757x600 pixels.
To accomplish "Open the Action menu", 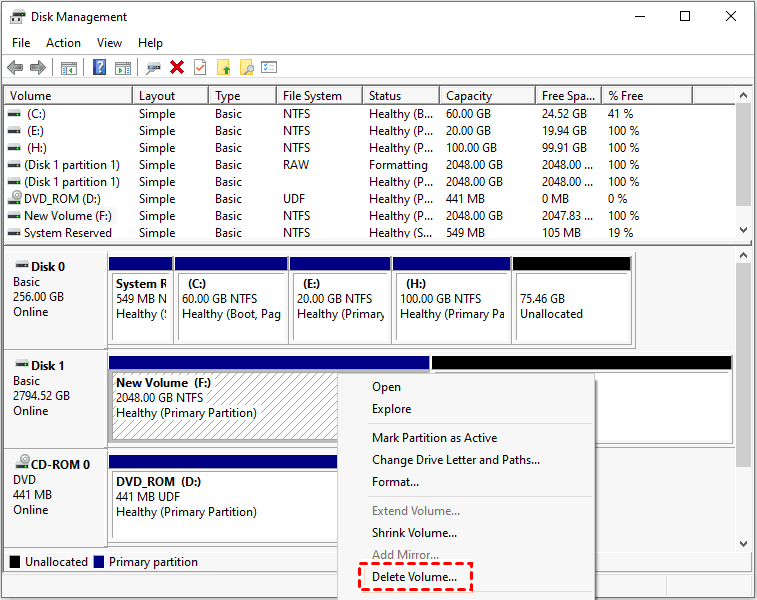I will click(63, 43).
